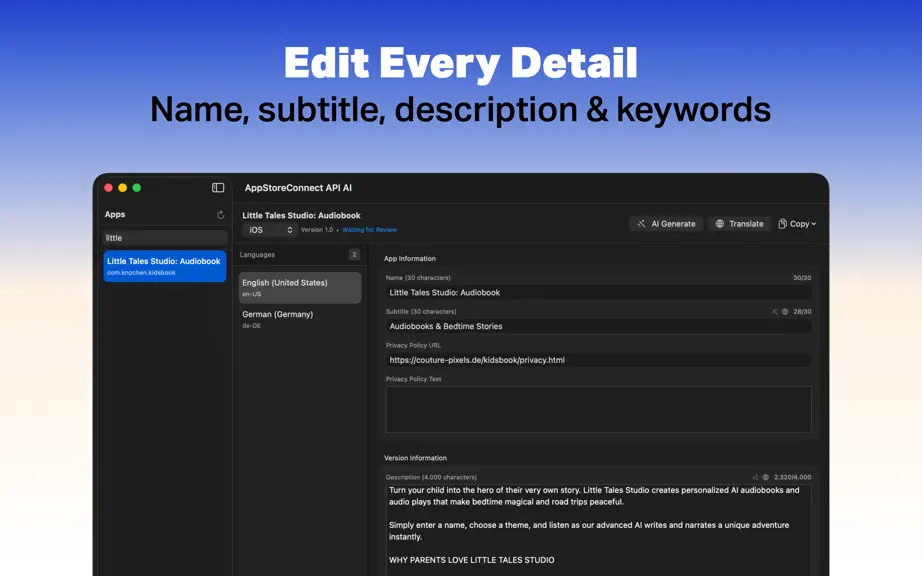Click the 'Privacy Policy URL' field label
The image size is (922, 576).
(x=413, y=346)
